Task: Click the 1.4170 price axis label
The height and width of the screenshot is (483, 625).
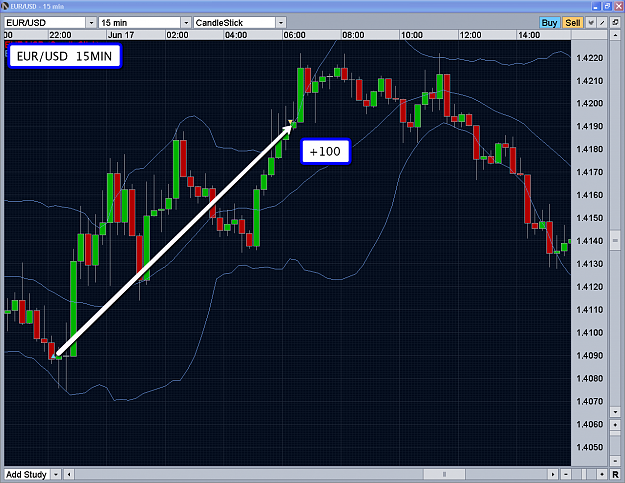Action: click(590, 172)
